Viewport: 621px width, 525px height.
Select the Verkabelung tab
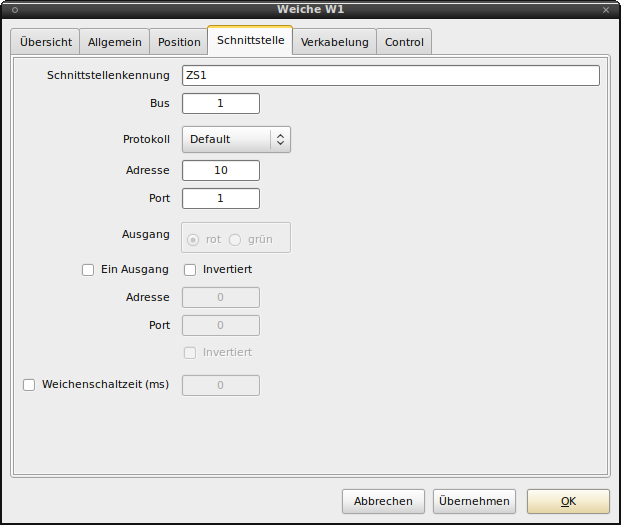334,42
